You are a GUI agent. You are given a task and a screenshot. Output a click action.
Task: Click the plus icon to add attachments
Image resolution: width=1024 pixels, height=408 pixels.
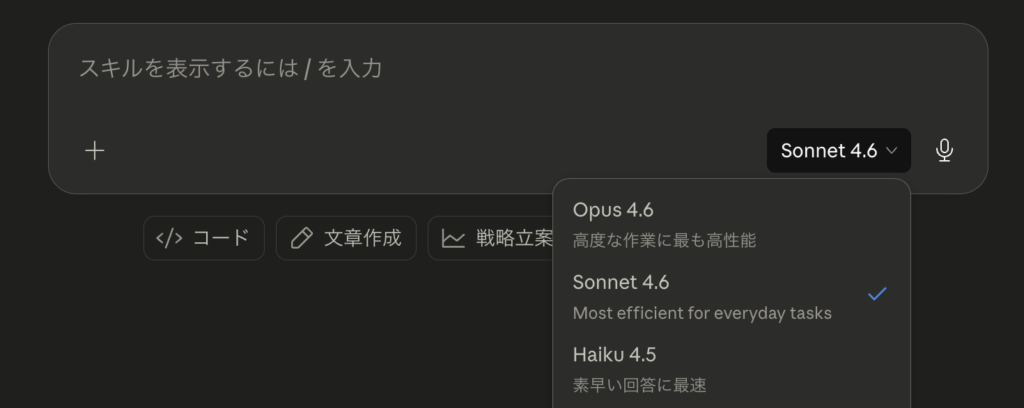click(x=95, y=151)
